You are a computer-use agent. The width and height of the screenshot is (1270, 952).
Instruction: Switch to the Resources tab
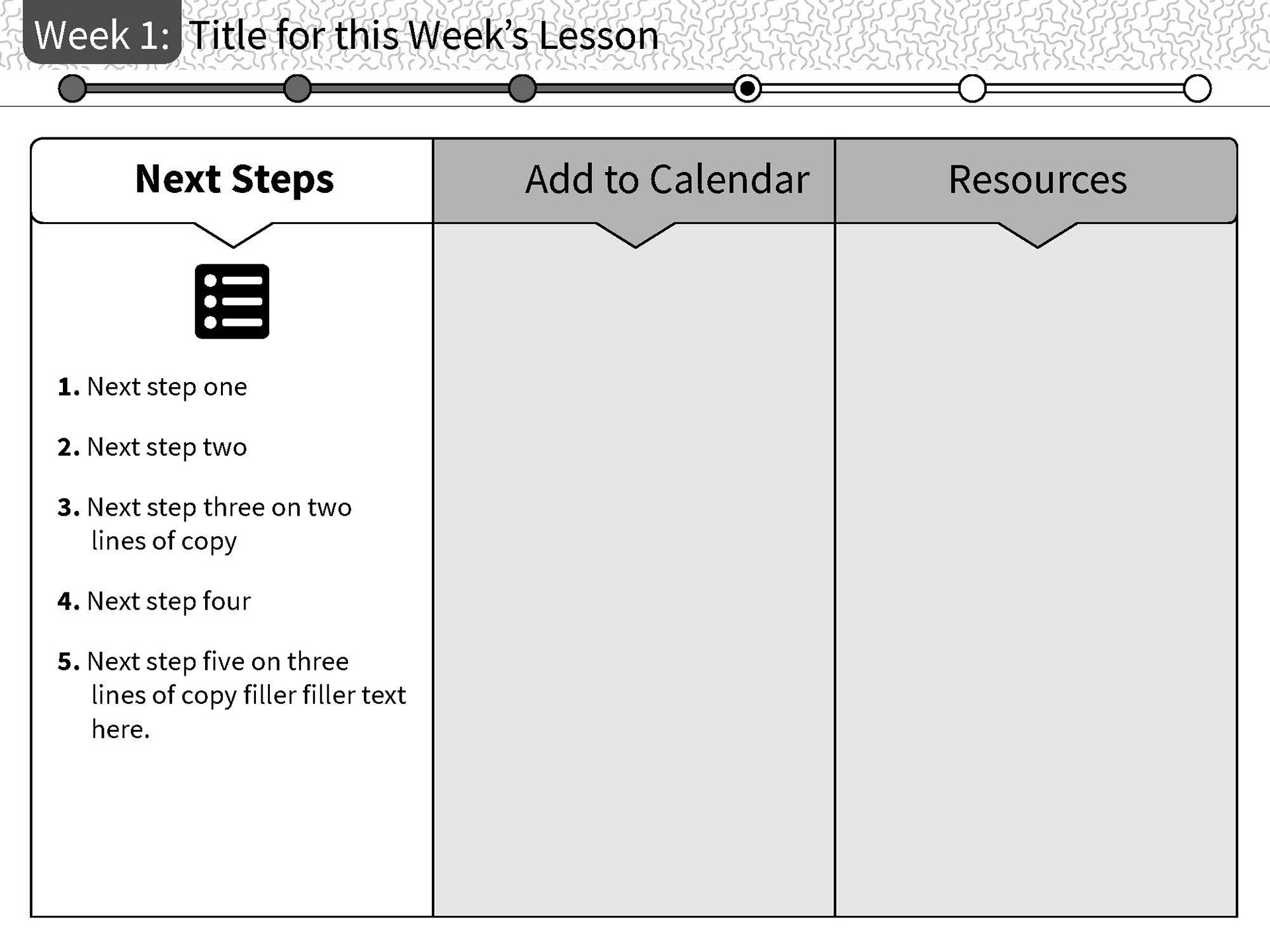point(1036,180)
